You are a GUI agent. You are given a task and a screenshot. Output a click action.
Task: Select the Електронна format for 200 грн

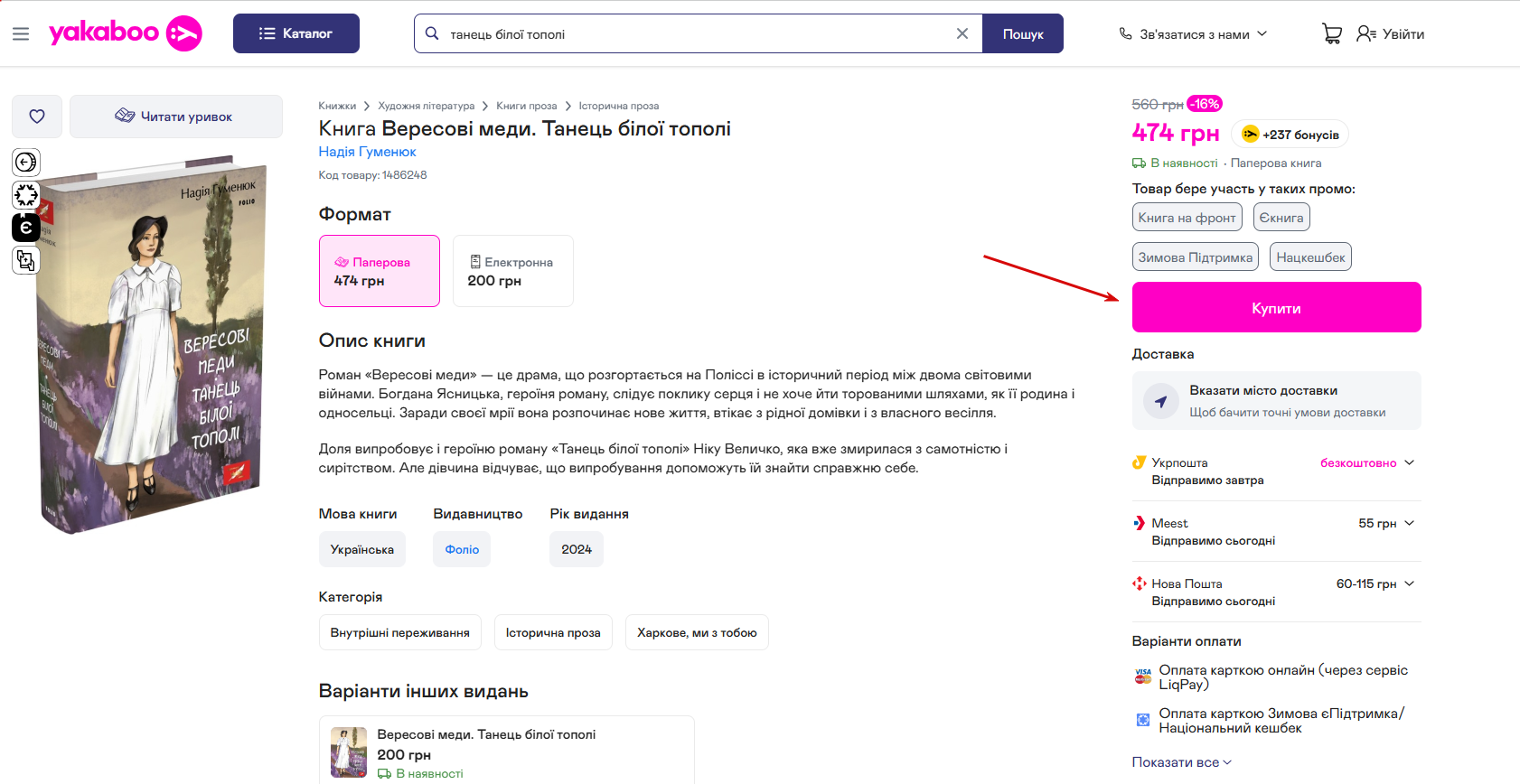coord(513,271)
